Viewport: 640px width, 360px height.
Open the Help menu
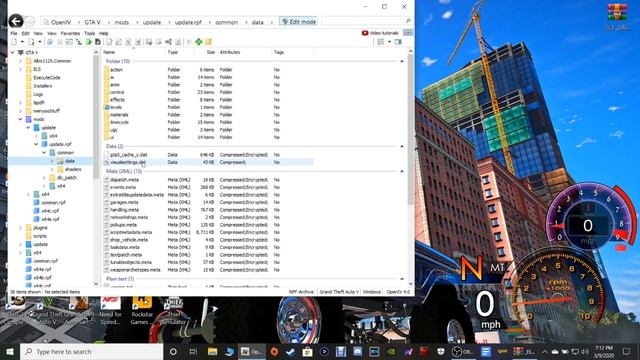tap(104, 33)
